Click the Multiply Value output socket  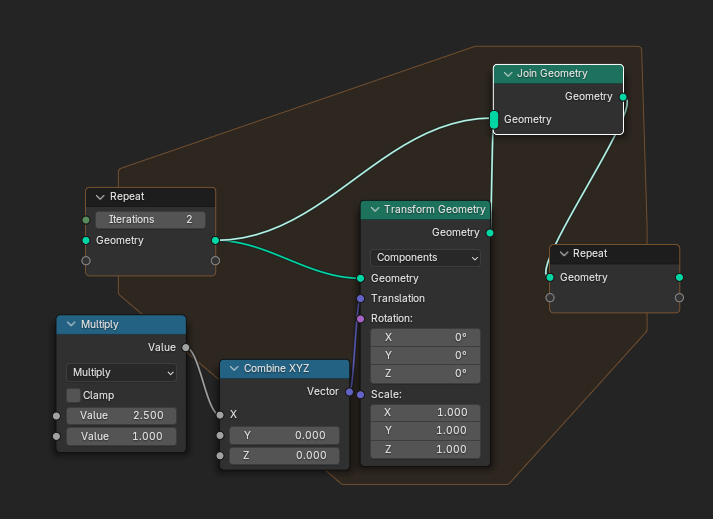186,348
